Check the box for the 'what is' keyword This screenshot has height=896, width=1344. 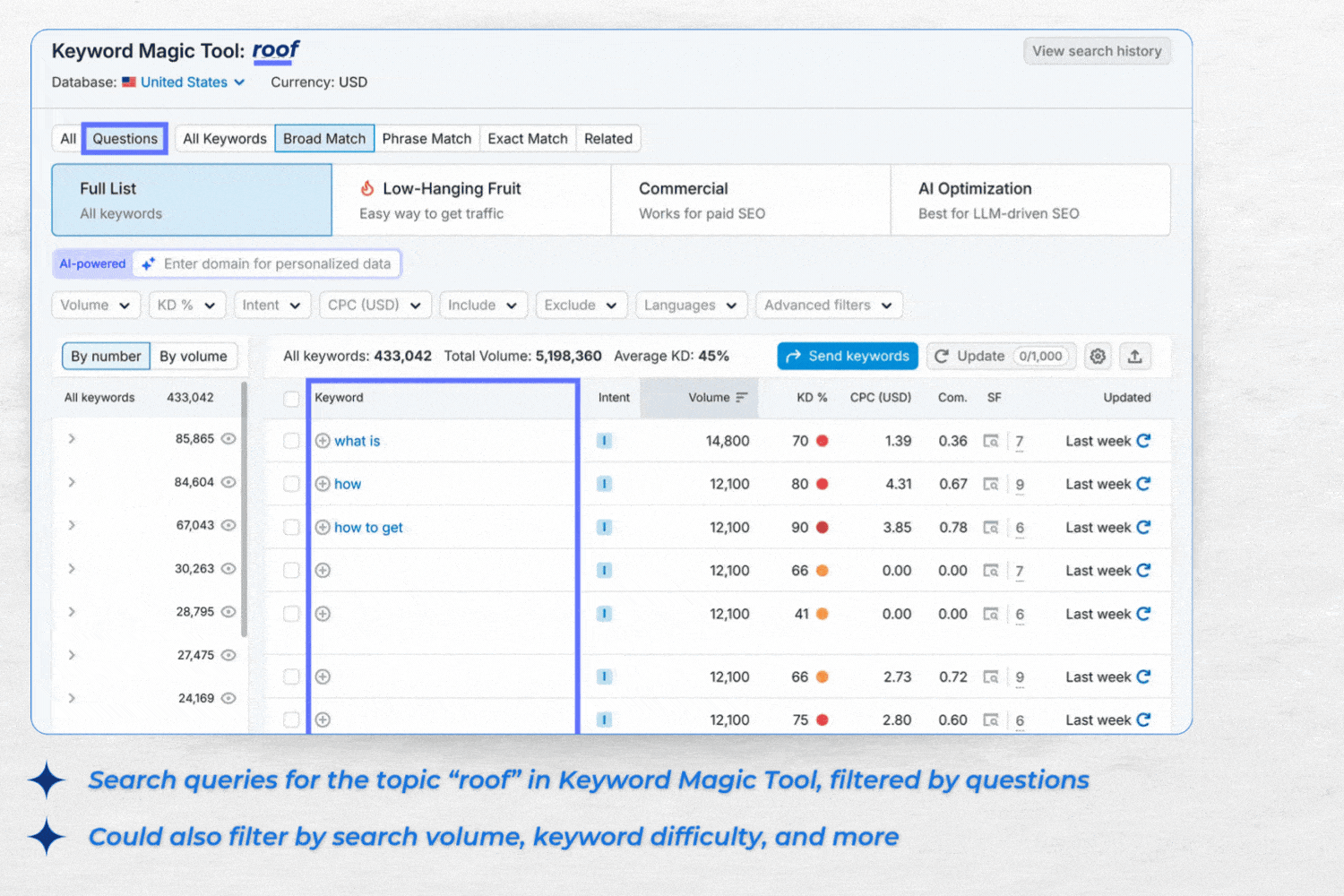click(291, 441)
